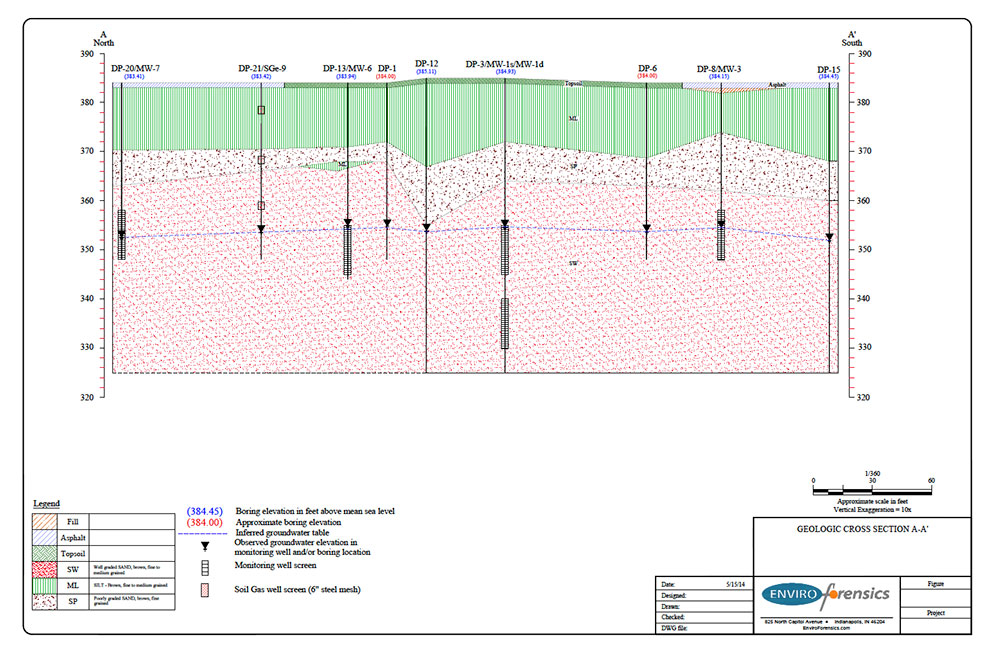
Task: Click the "Approximate scale in feet" caption
Action: coord(872,502)
